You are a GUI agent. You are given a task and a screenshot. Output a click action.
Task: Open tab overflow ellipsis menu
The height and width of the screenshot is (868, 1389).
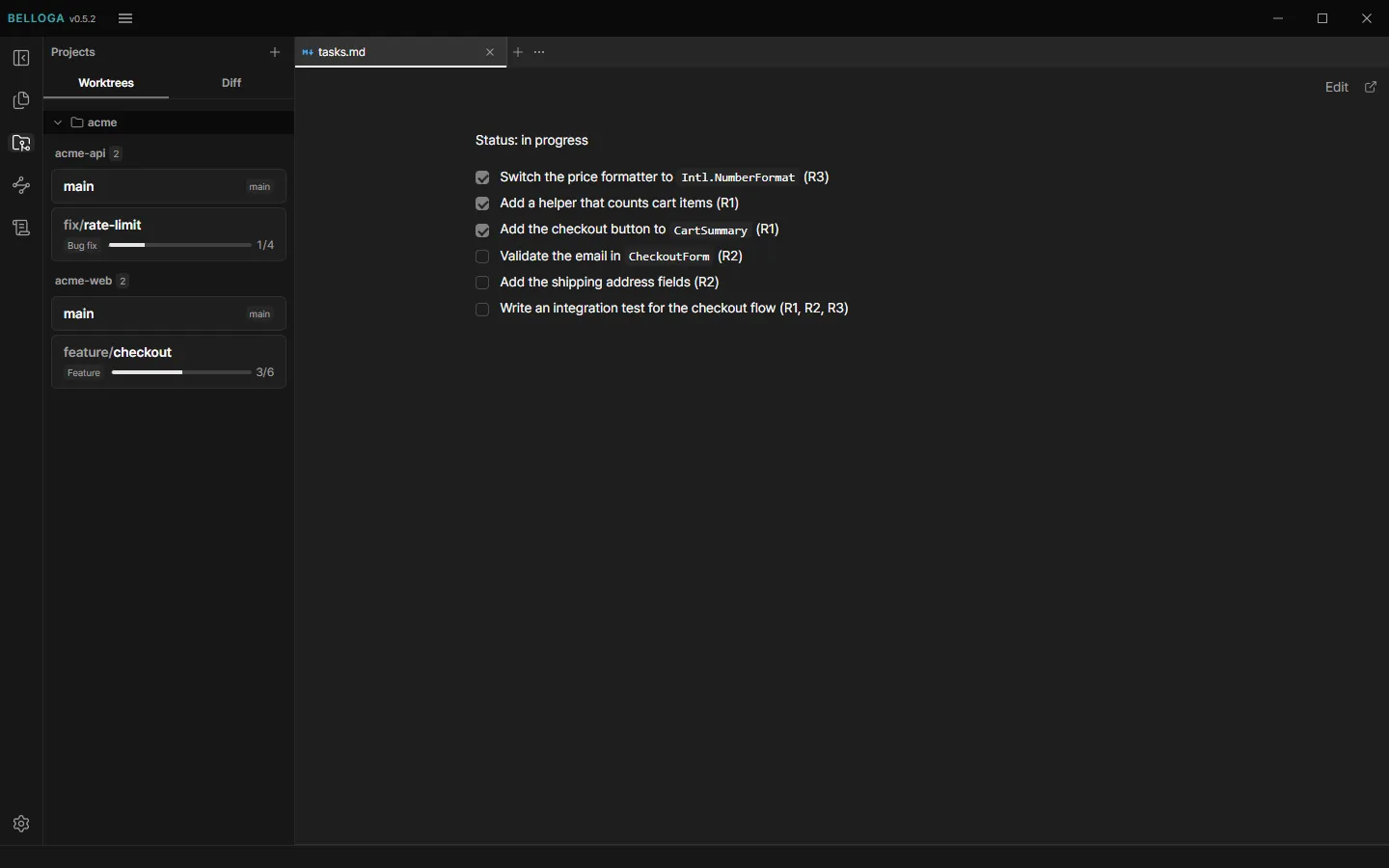[540, 52]
